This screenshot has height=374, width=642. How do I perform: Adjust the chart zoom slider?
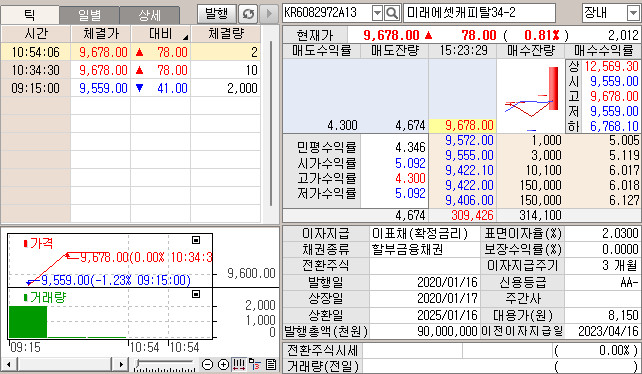point(164,364)
